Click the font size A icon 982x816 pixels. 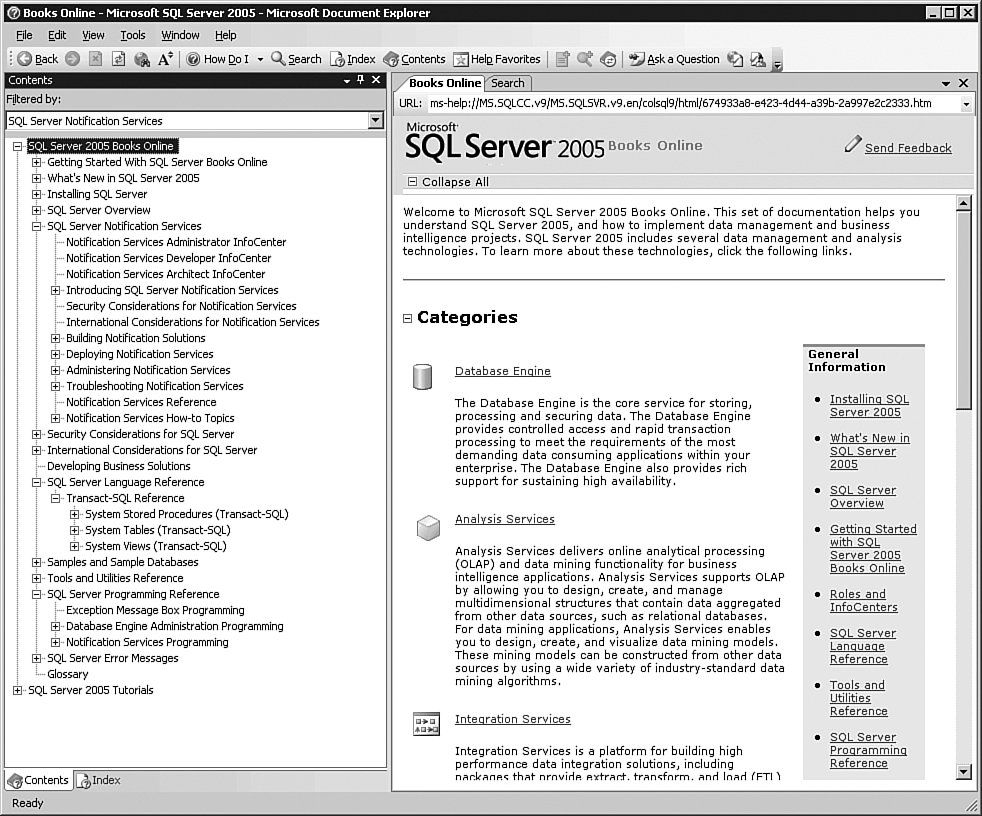click(x=165, y=59)
